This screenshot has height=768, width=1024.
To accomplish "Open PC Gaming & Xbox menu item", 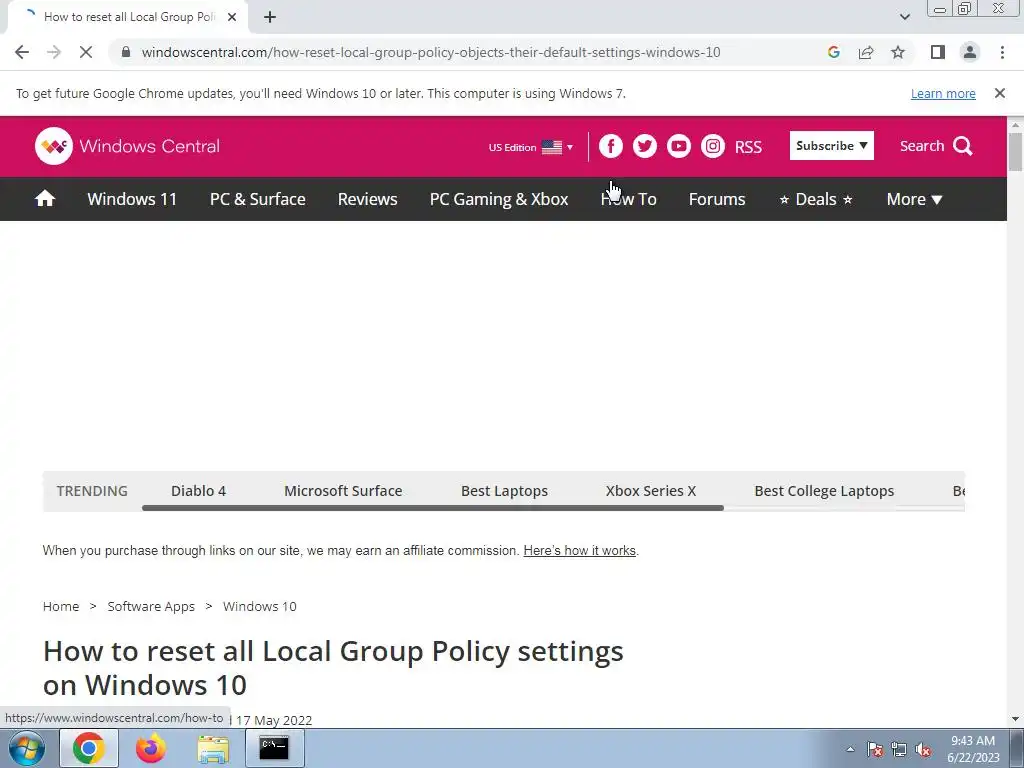I will pos(499,199).
